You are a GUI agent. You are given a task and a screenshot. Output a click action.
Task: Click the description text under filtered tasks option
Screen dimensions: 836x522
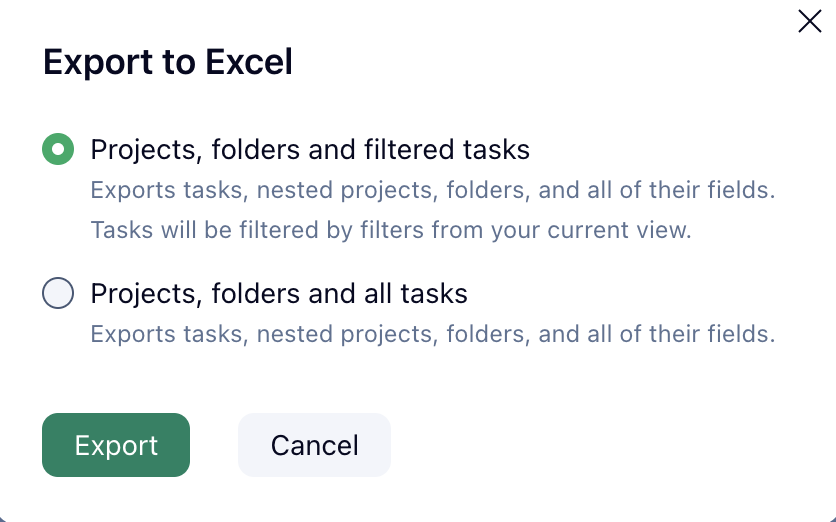pos(432,189)
